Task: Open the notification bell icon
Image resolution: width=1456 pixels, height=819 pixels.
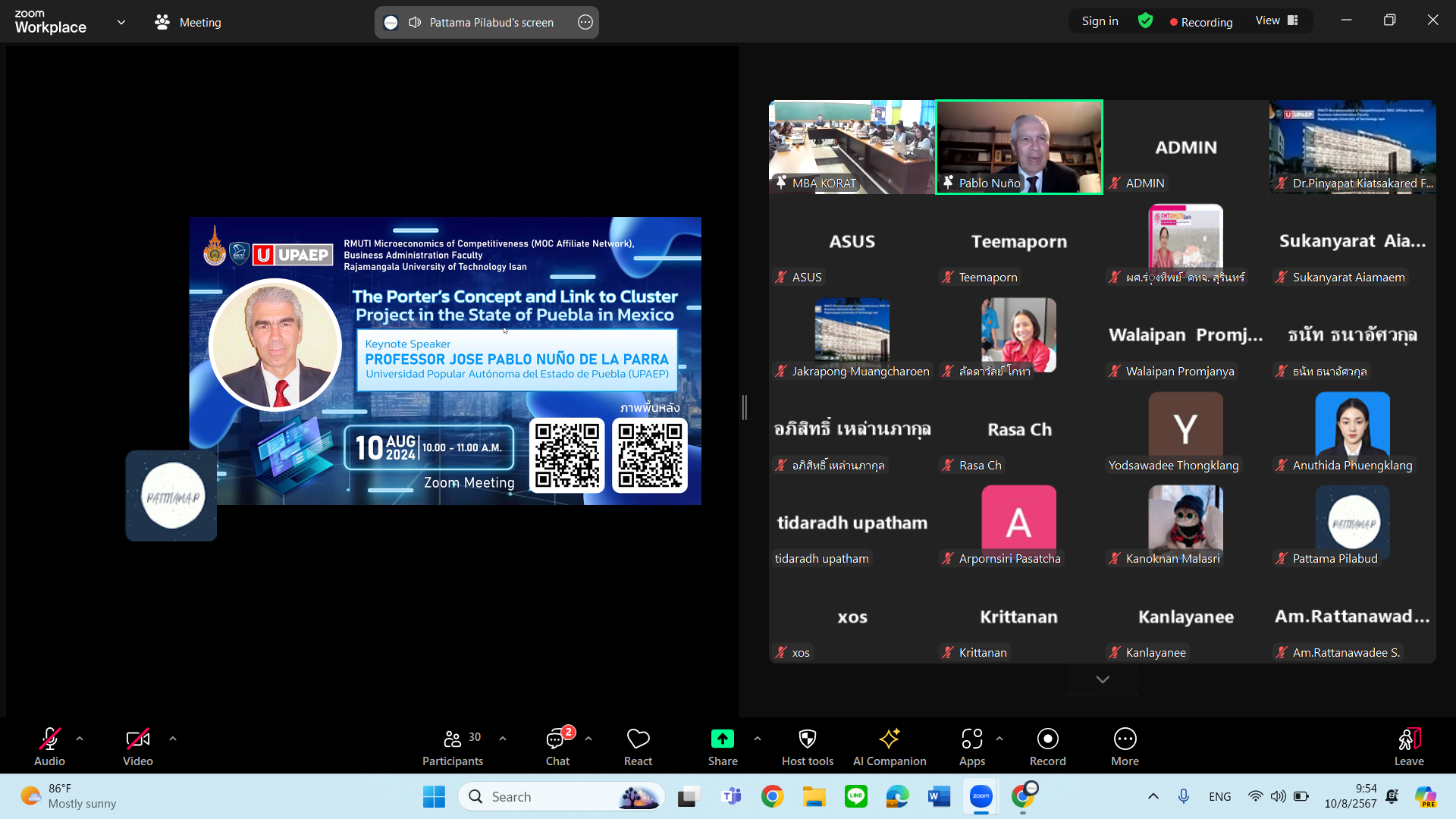Action: click(x=1392, y=796)
